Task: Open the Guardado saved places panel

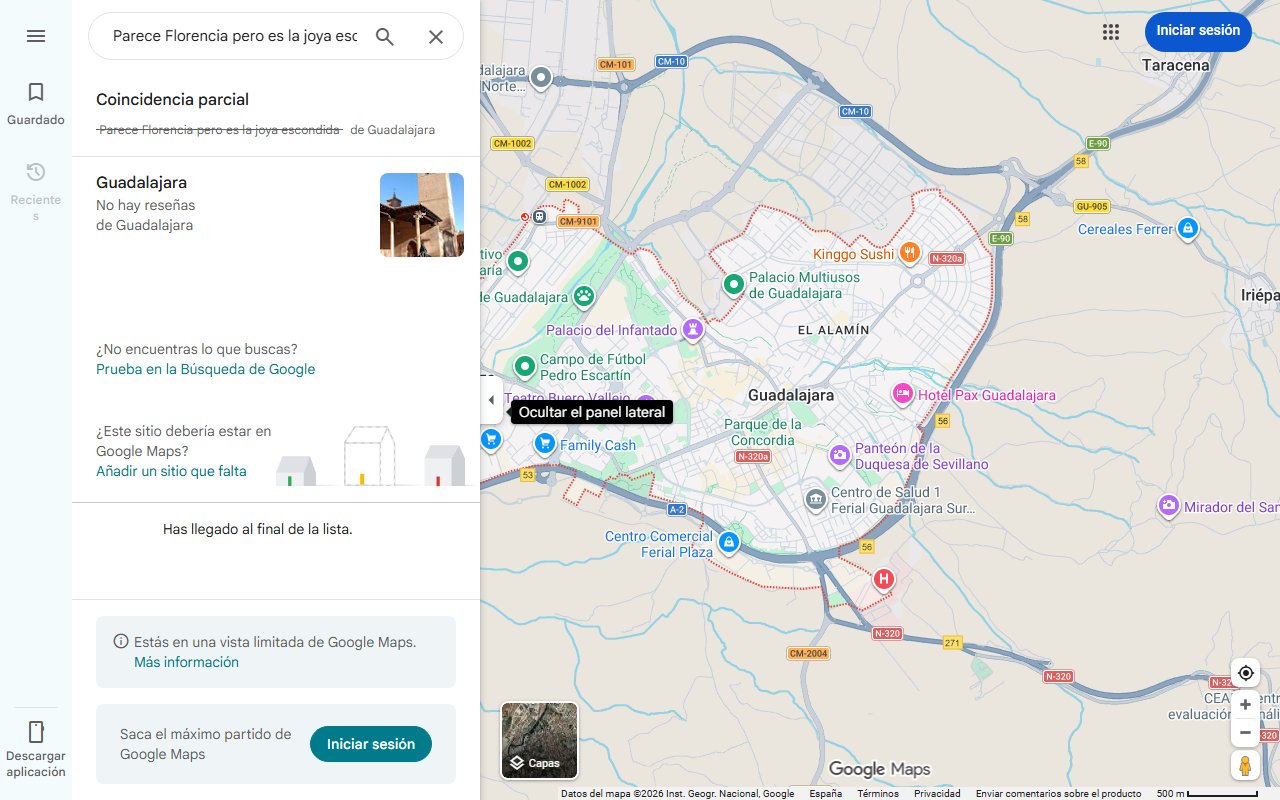Action: coord(36,100)
